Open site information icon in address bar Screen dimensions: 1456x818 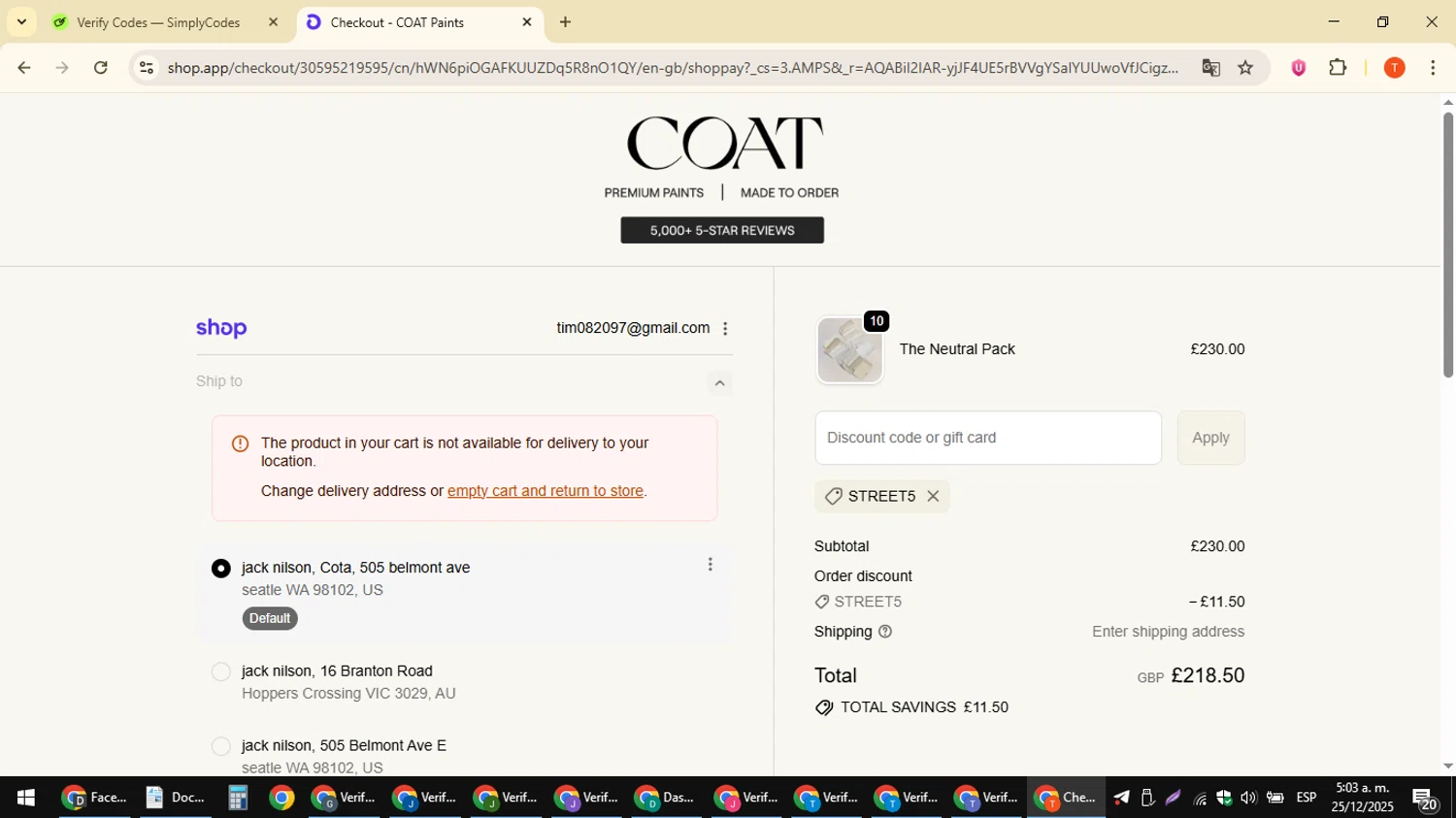click(x=146, y=68)
